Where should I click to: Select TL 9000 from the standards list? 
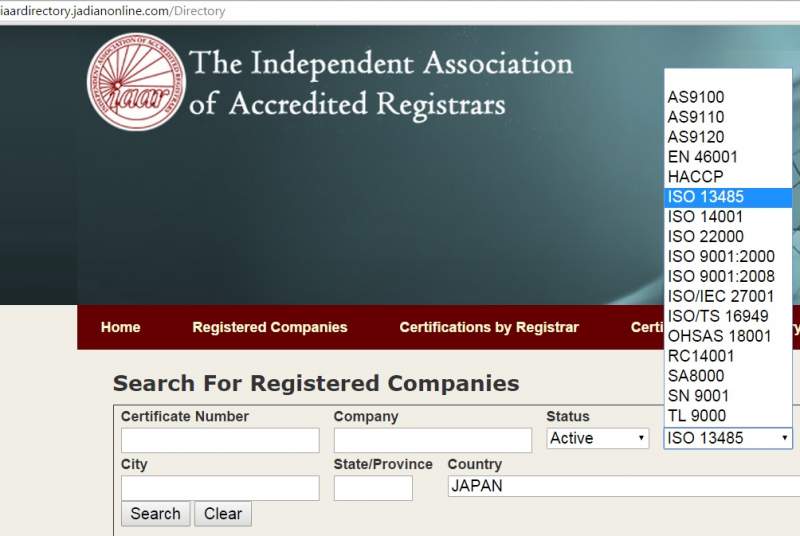[x=728, y=416]
